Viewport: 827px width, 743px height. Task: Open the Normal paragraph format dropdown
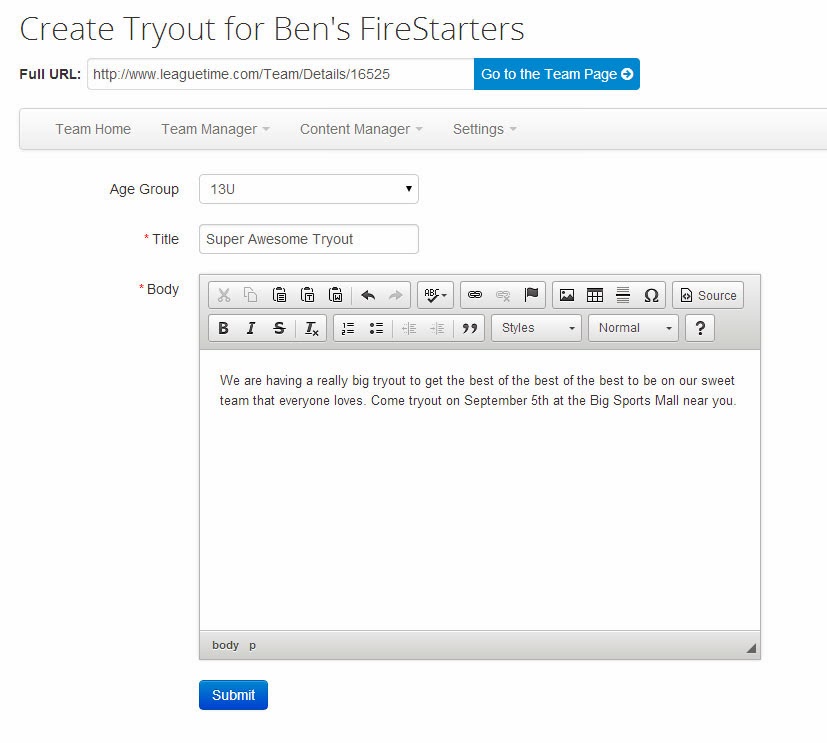pyautogui.click(x=633, y=328)
